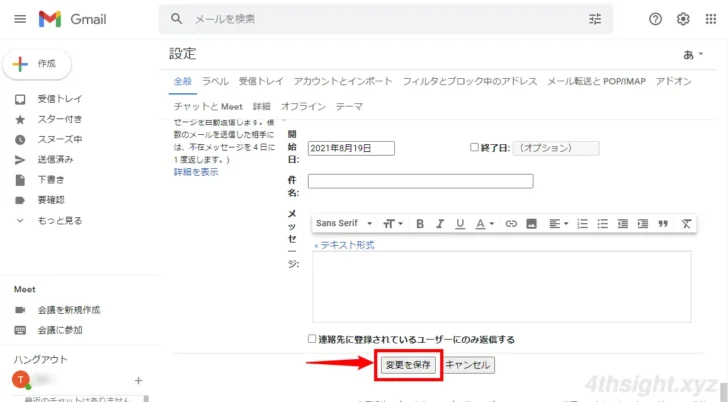Click the 開始日 date field

click(x=351, y=148)
